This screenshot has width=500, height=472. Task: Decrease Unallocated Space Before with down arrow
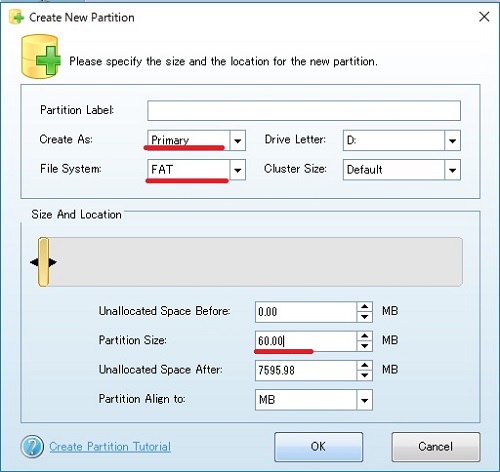coord(364,317)
